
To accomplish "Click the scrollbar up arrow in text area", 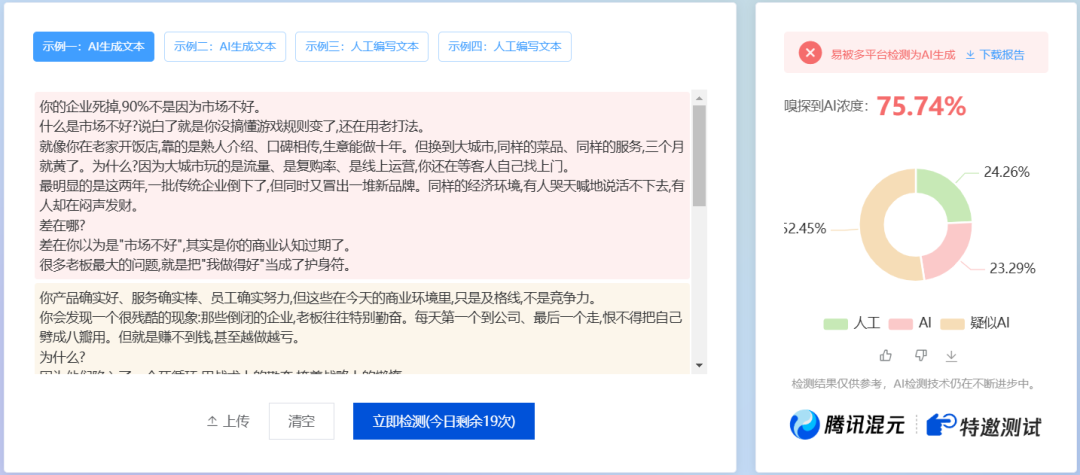I will pos(698,98).
